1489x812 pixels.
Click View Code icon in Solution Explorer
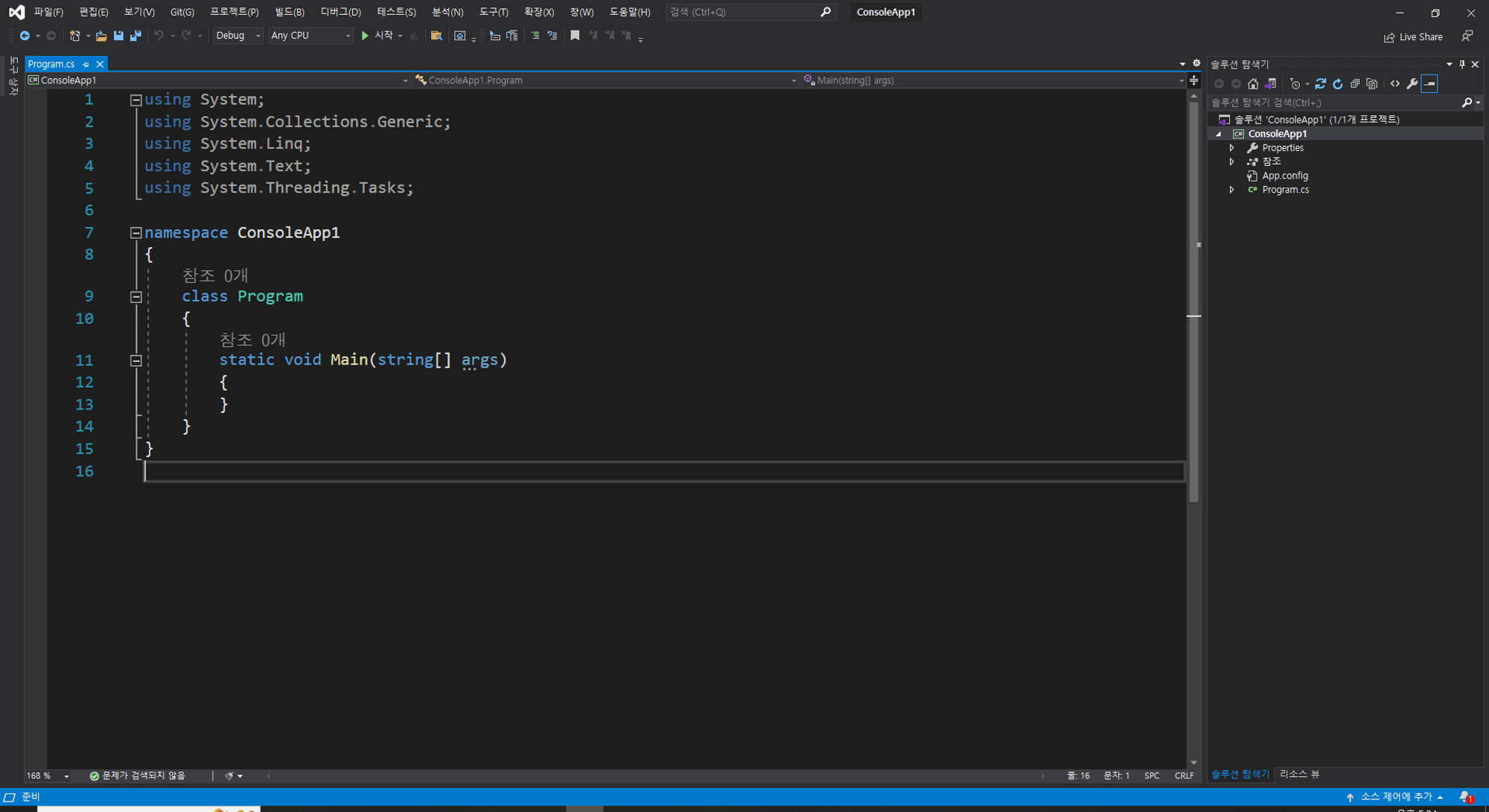(x=1395, y=84)
